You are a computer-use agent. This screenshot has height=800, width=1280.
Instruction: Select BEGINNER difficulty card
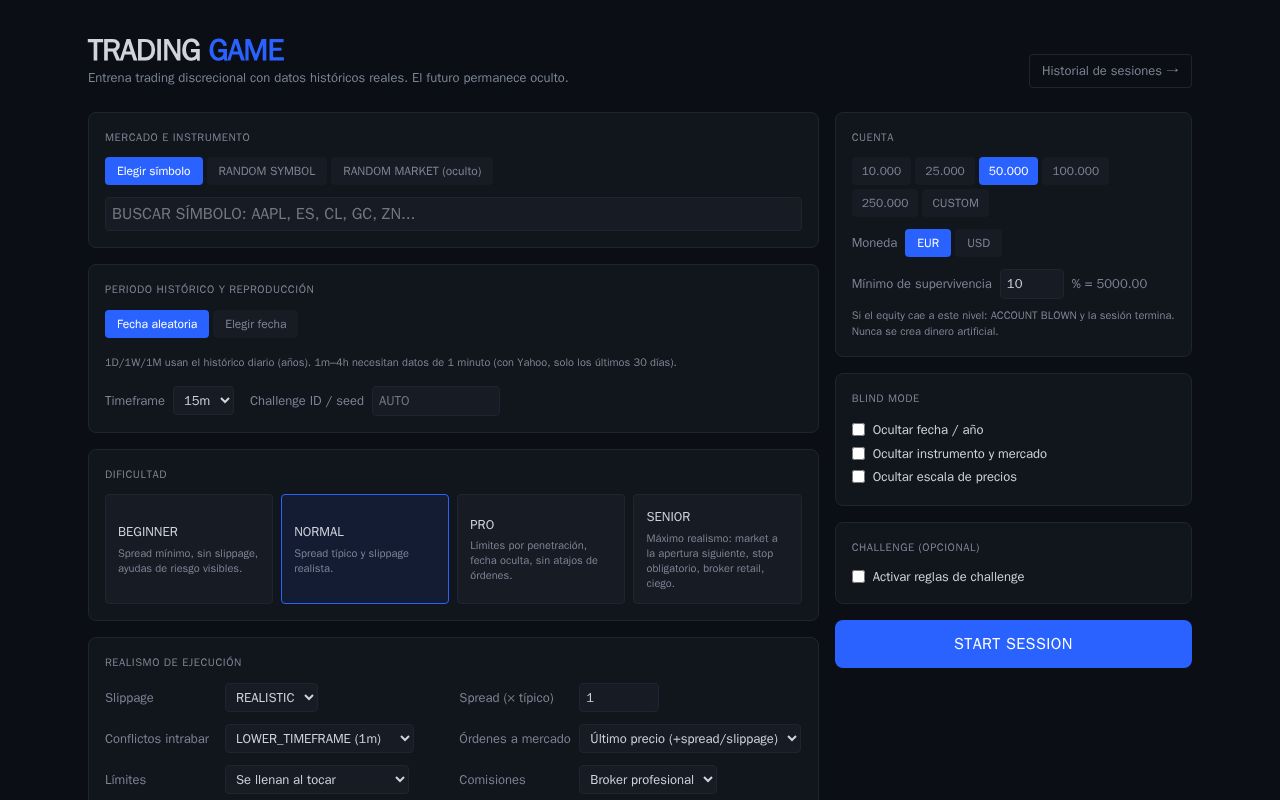(189, 549)
